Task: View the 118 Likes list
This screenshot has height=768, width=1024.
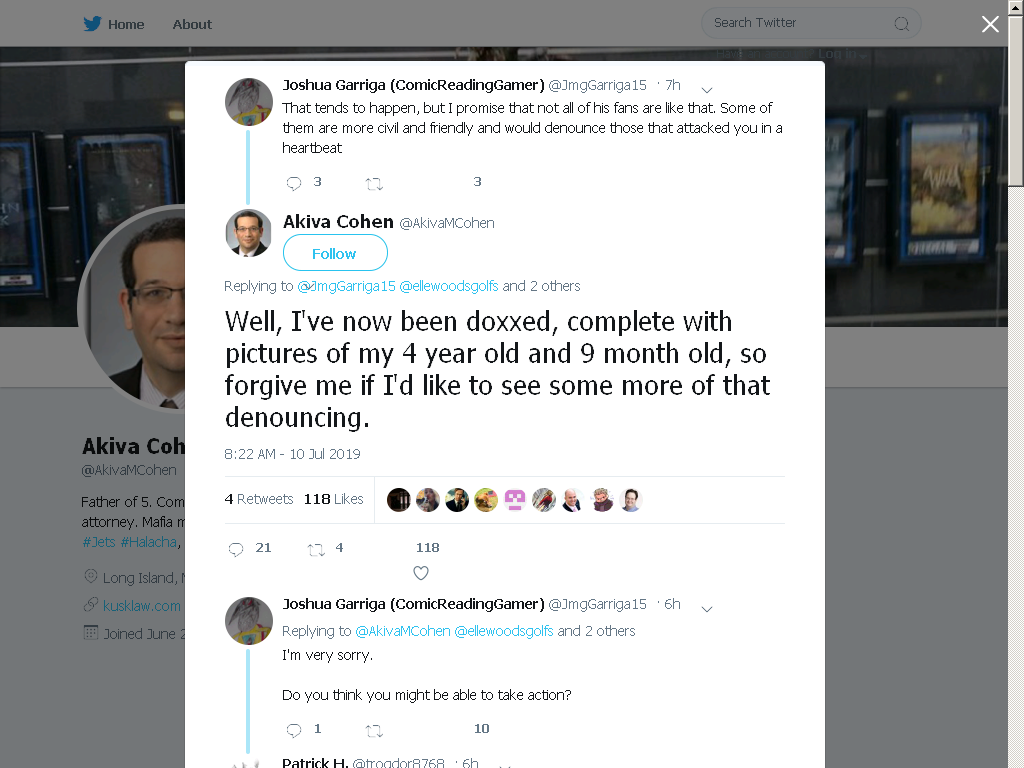Action: pos(333,499)
